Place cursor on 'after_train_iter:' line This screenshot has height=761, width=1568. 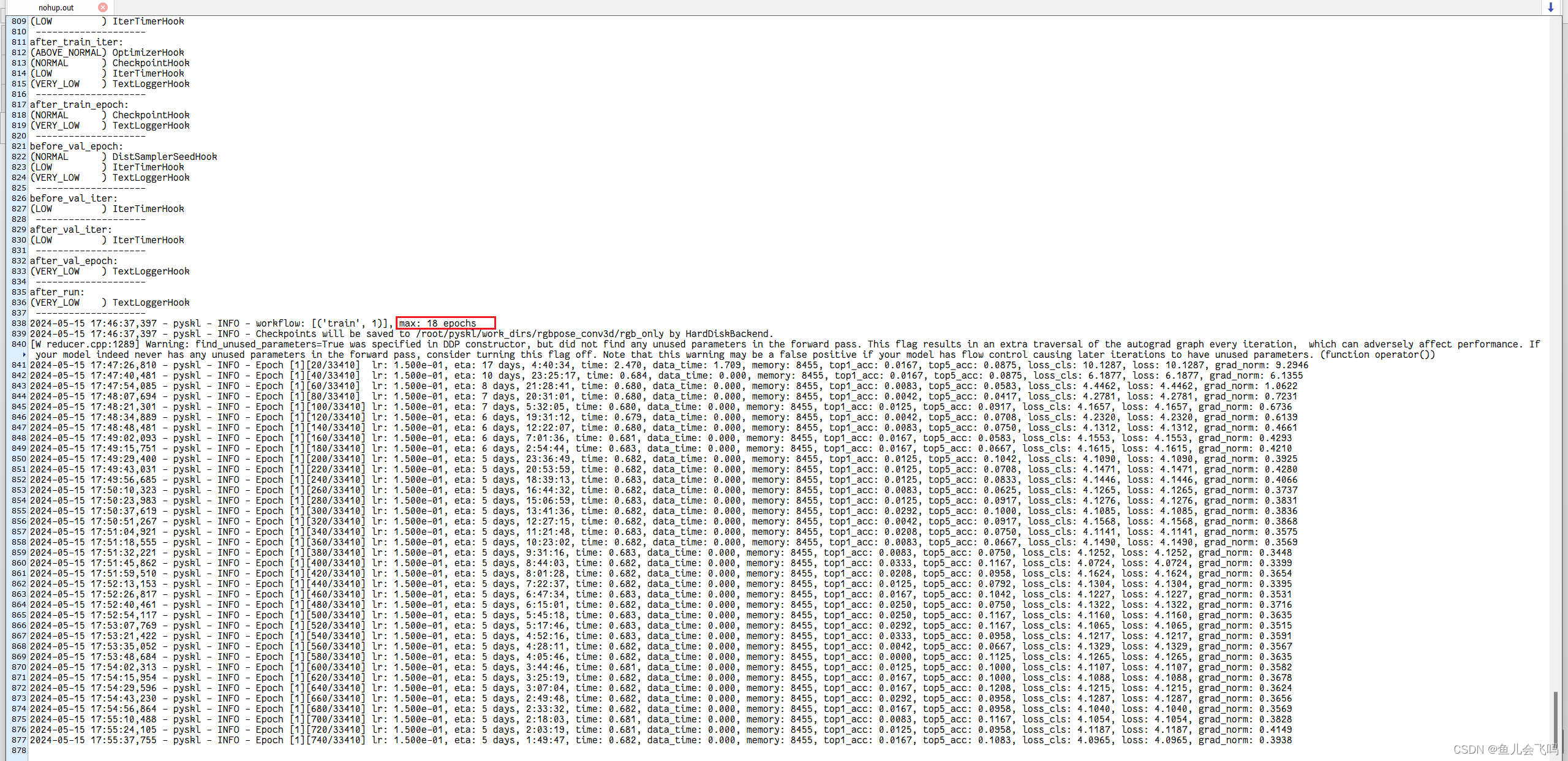[76, 42]
